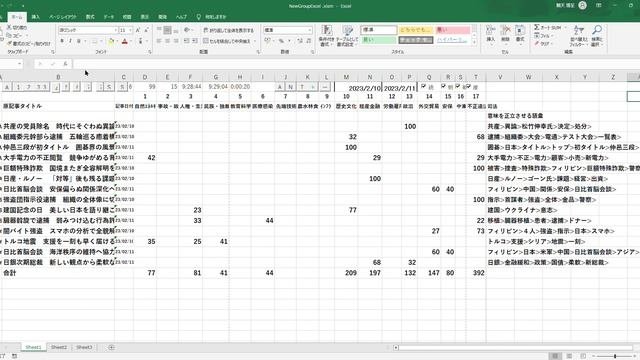The image size is (640, 360).
Task: Open Find and Select magnifier
Action: [x=597, y=36]
